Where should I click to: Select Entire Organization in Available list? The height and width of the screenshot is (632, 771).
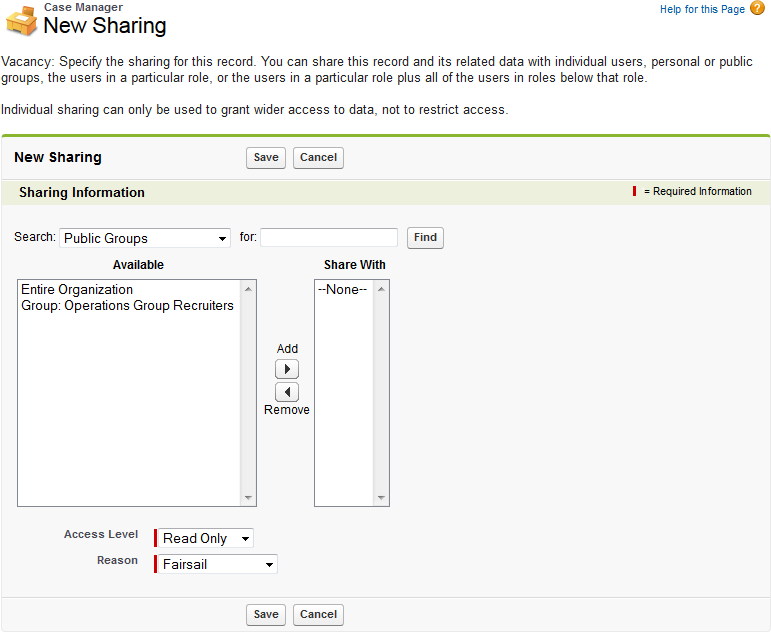(x=77, y=290)
